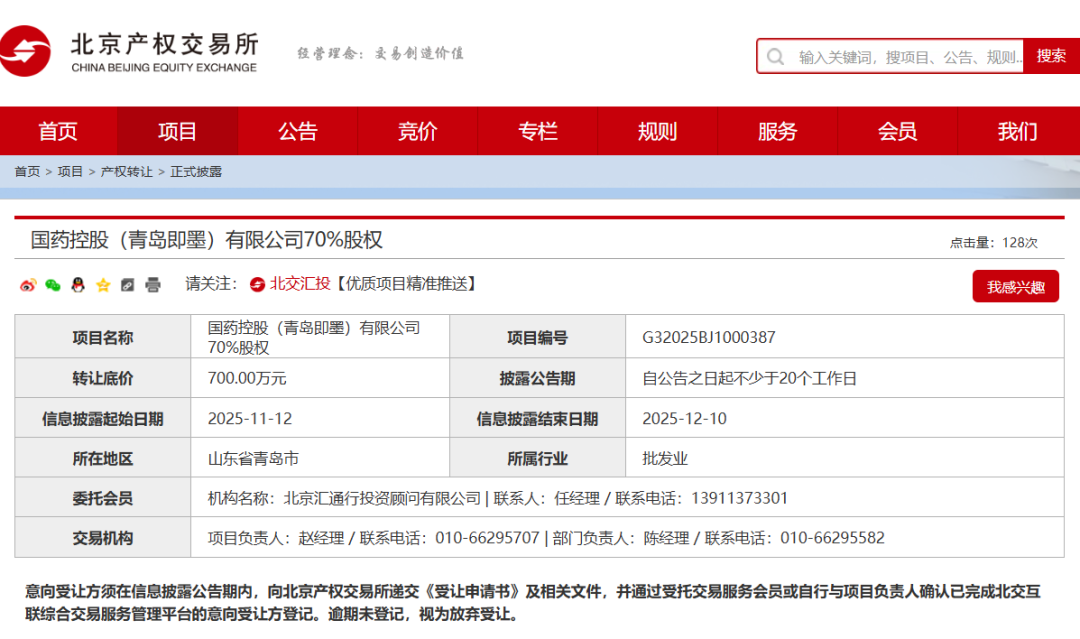Click the 委托会员 header cell
Screen dimensions: 1080x639
pyautogui.click(x=103, y=498)
